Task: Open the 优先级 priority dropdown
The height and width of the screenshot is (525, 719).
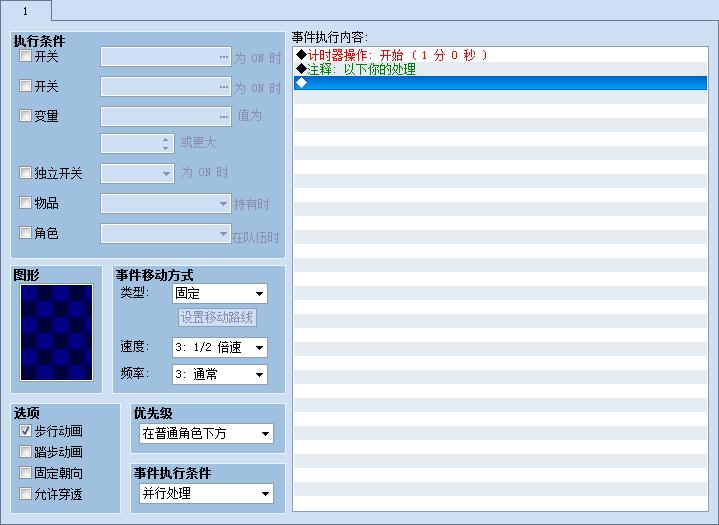Action: (206, 433)
